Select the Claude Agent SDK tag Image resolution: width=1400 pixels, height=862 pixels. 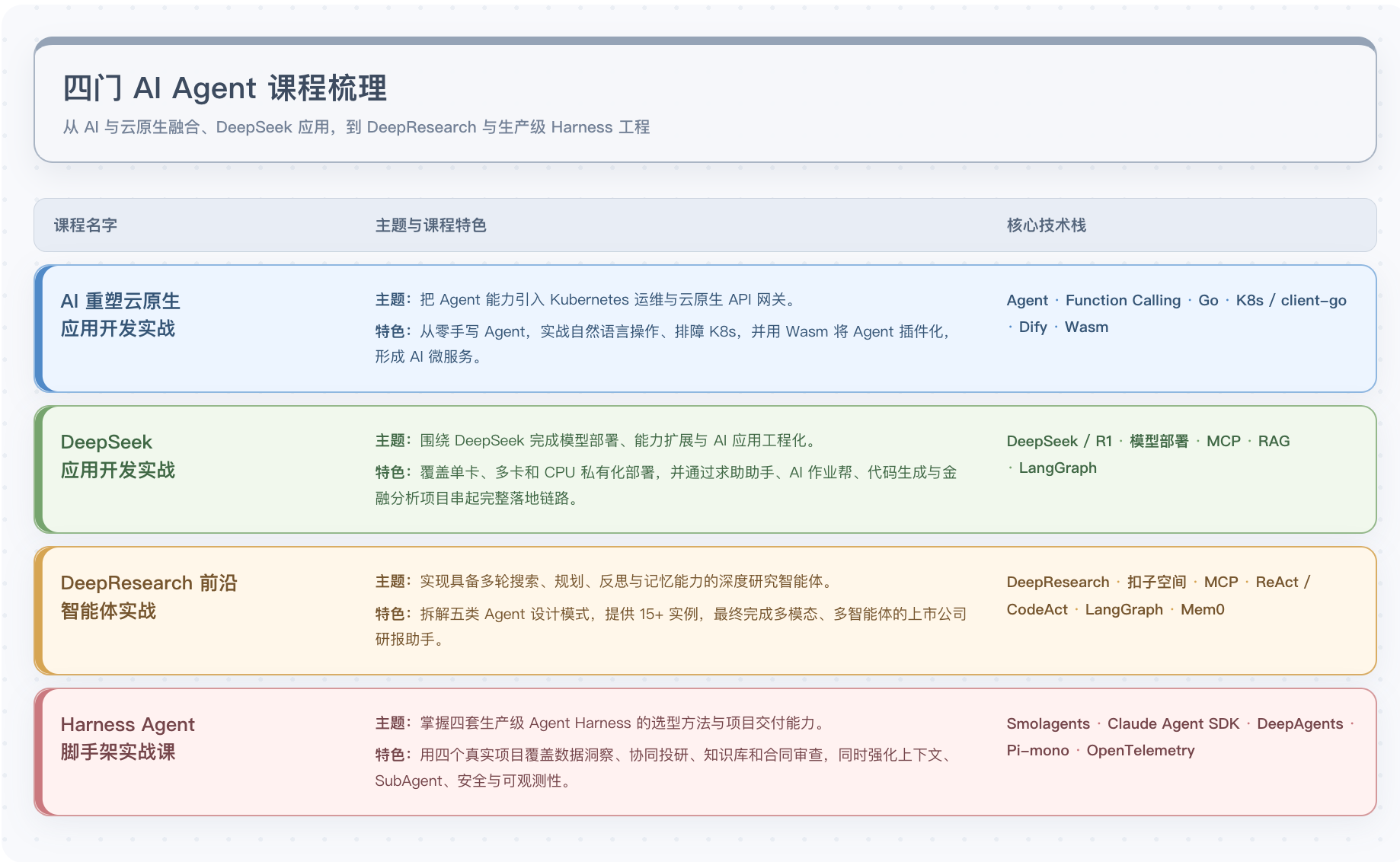[1173, 723]
